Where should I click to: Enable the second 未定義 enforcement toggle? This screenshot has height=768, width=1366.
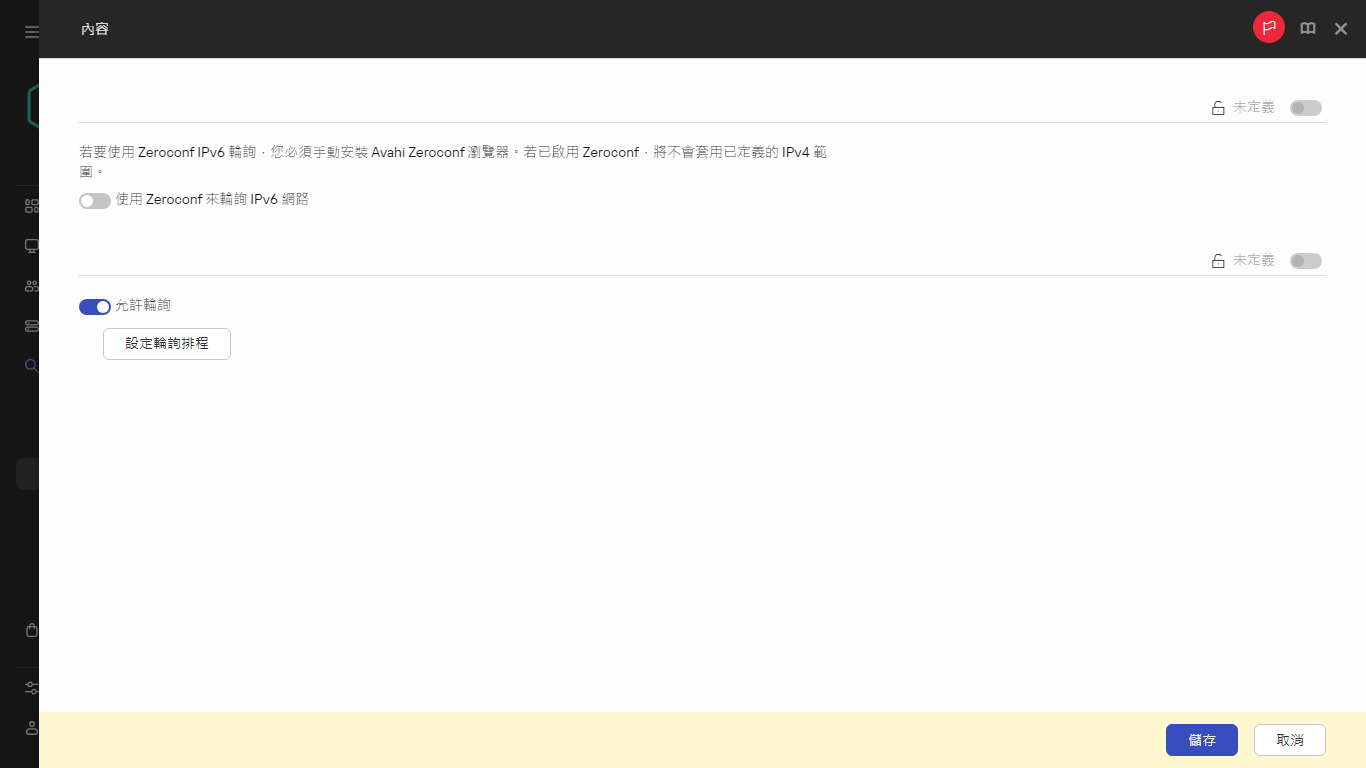(1305, 260)
